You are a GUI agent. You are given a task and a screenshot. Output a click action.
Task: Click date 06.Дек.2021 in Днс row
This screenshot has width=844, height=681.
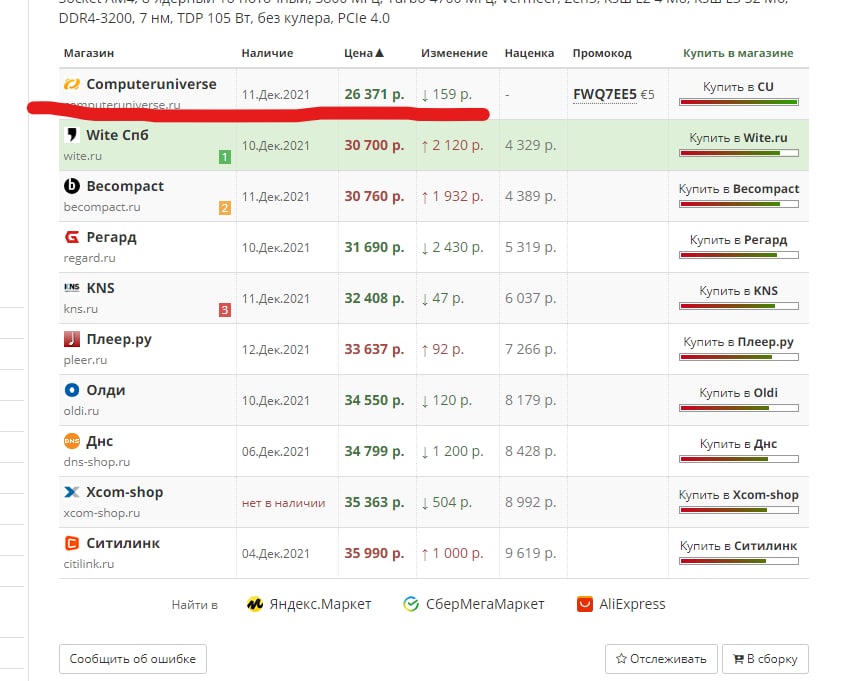tap(276, 452)
